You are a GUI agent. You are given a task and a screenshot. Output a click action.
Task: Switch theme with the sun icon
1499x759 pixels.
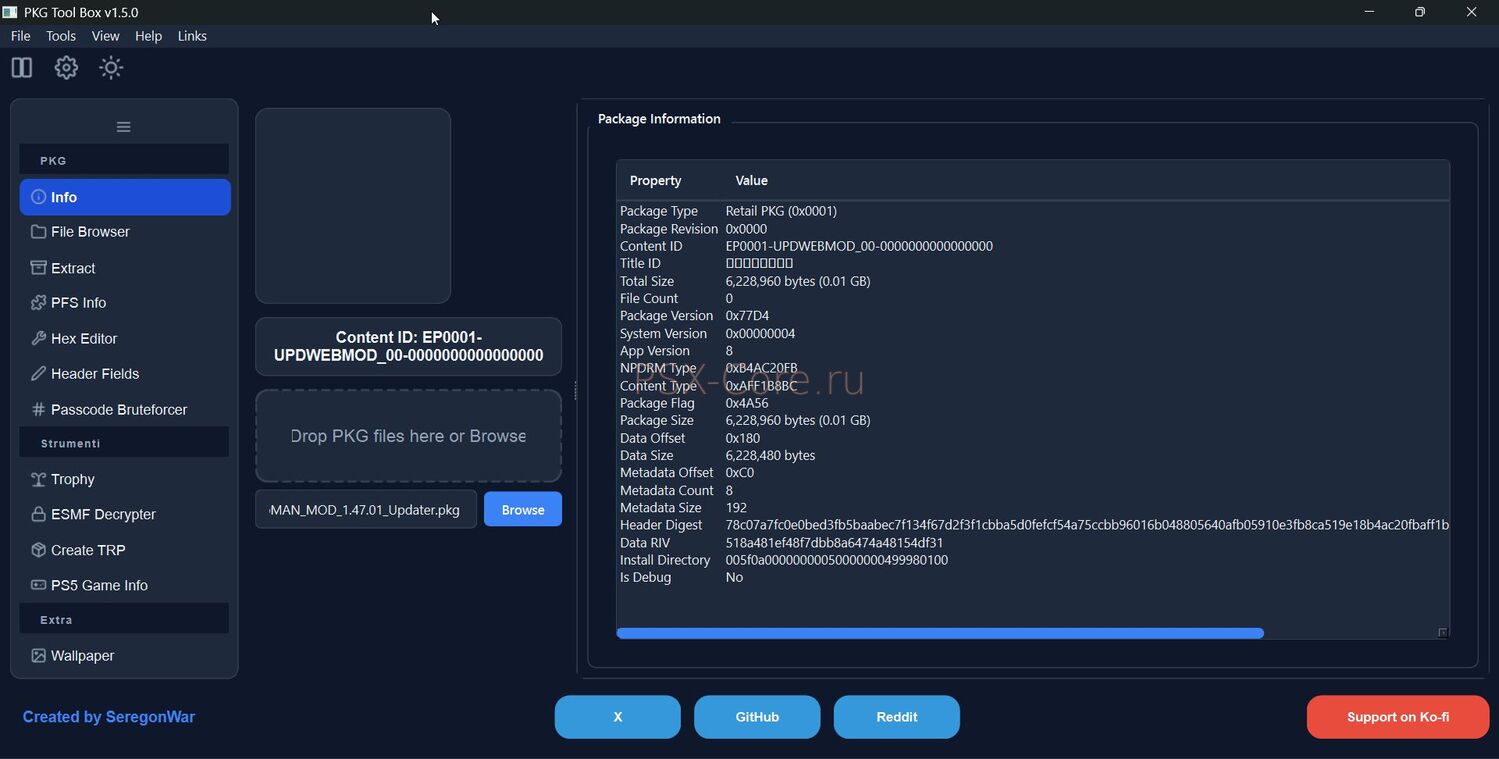click(x=111, y=68)
